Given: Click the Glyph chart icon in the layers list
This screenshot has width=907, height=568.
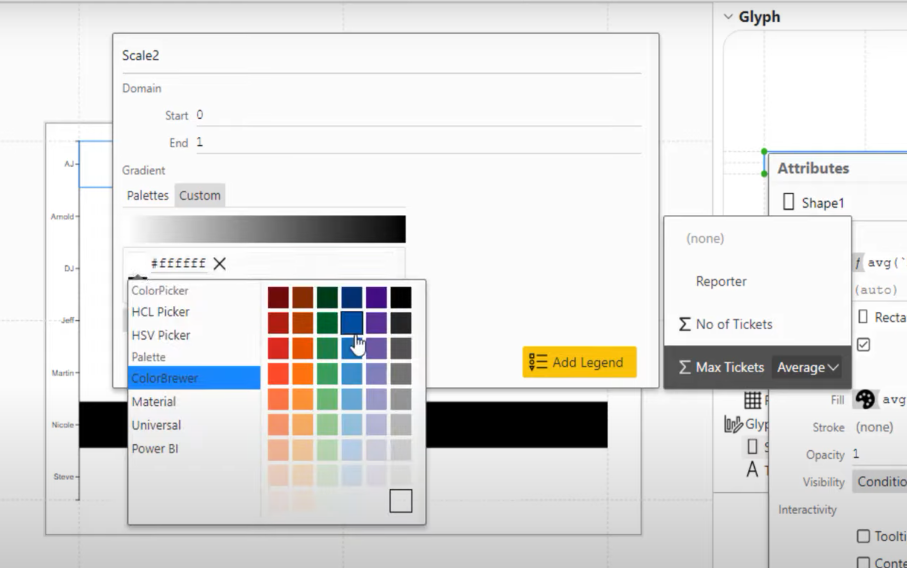Looking at the screenshot, I should click(733, 424).
